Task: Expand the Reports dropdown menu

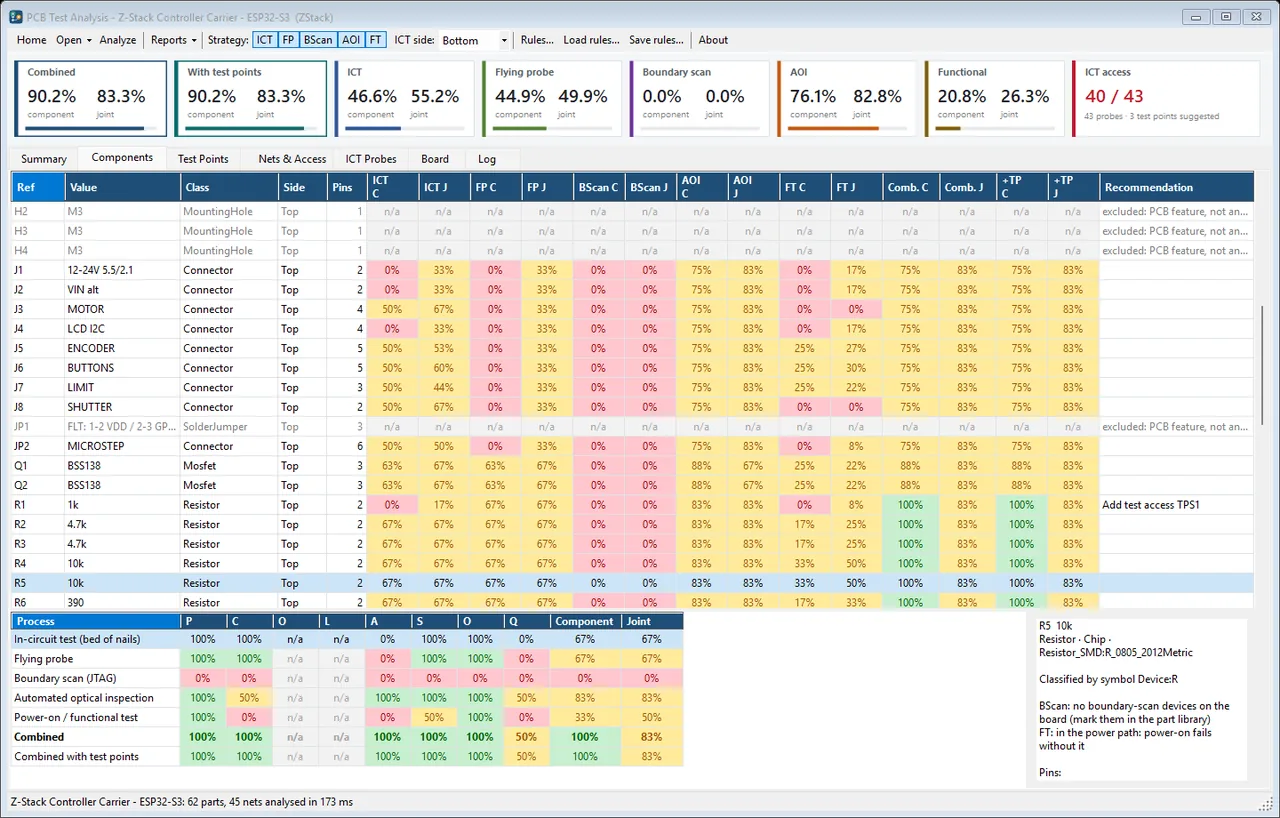Action: pos(173,40)
